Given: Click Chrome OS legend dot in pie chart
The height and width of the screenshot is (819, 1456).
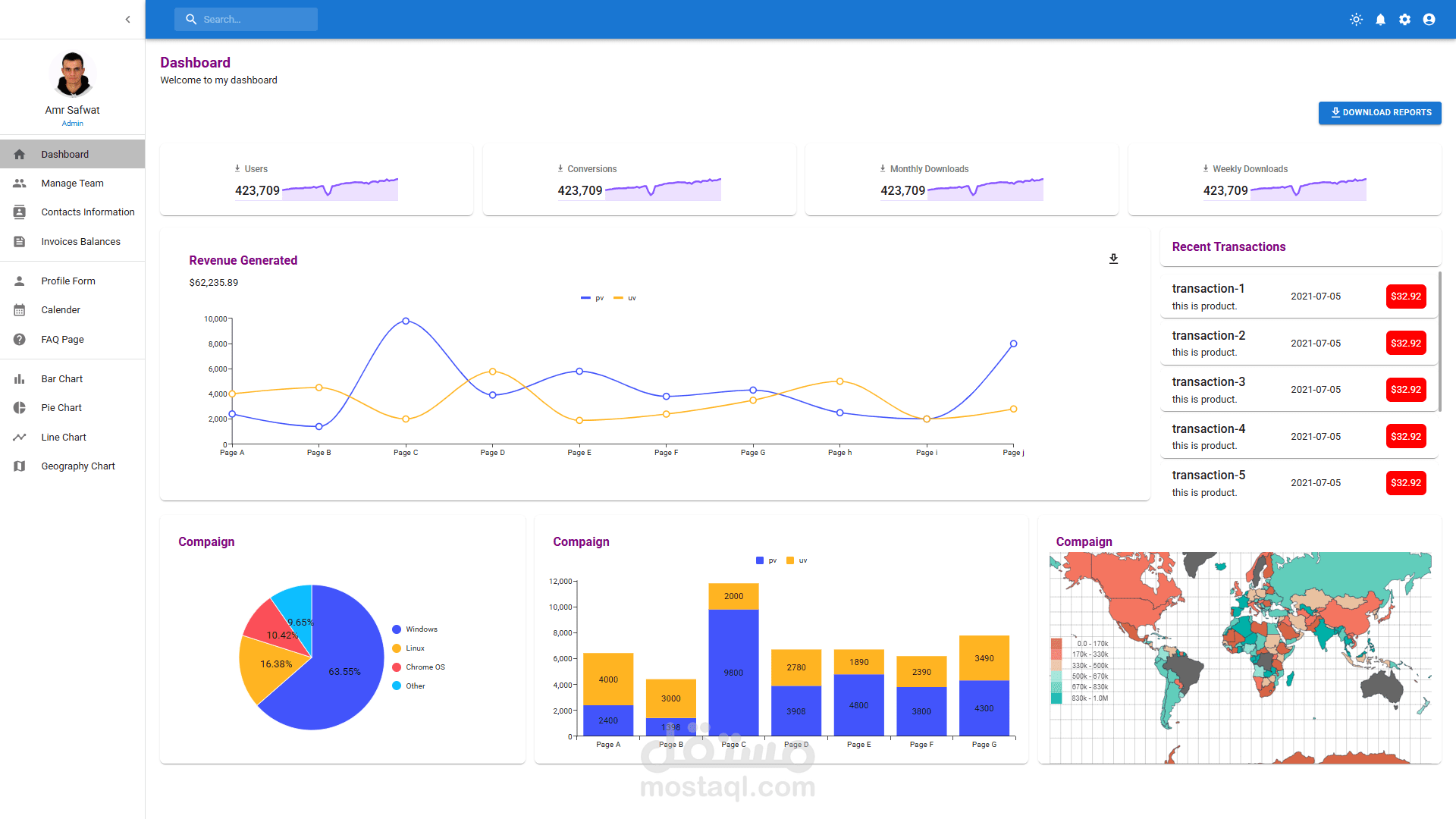Looking at the screenshot, I should pyautogui.click(x=397, y=667).
